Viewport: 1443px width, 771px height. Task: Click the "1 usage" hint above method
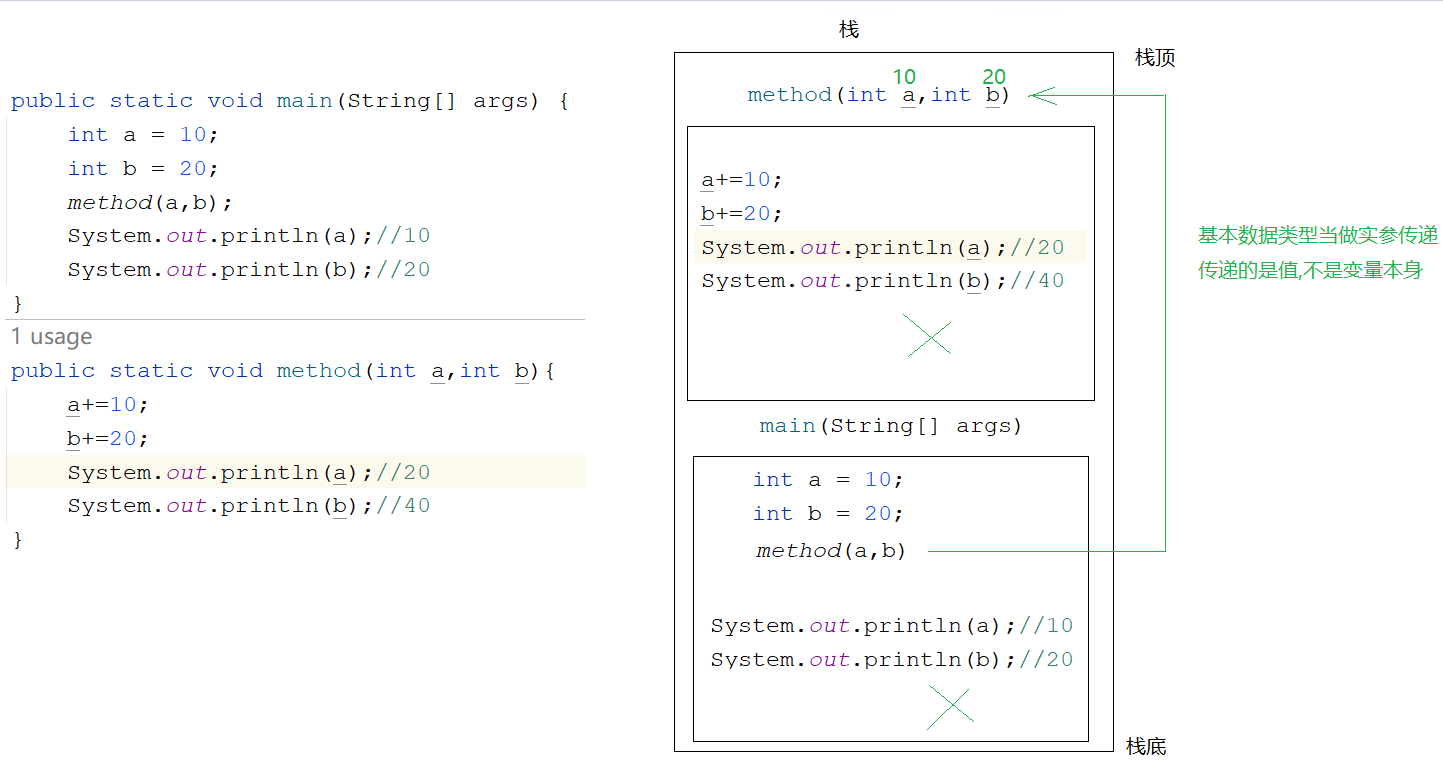(x=51, y=337)
